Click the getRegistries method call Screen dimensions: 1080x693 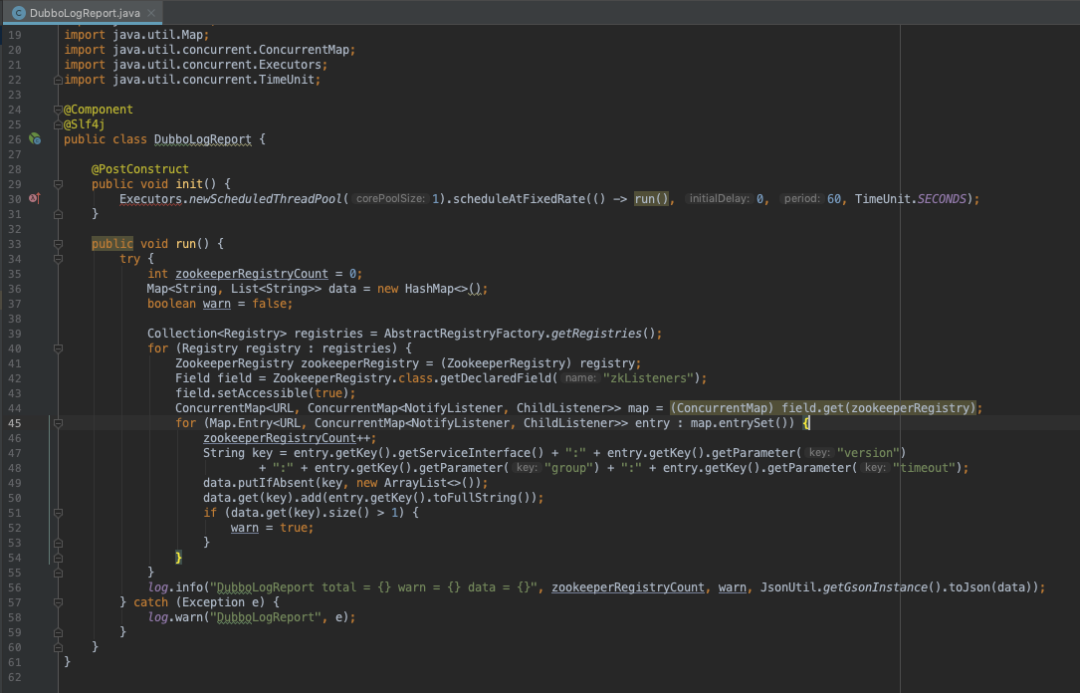tap(596, 333)
